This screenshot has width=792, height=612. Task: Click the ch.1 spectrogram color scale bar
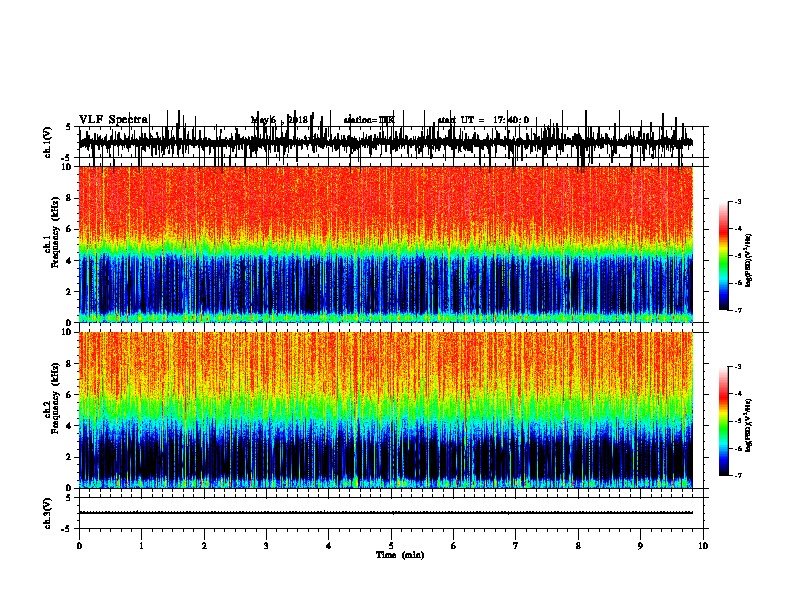(723, 256)
